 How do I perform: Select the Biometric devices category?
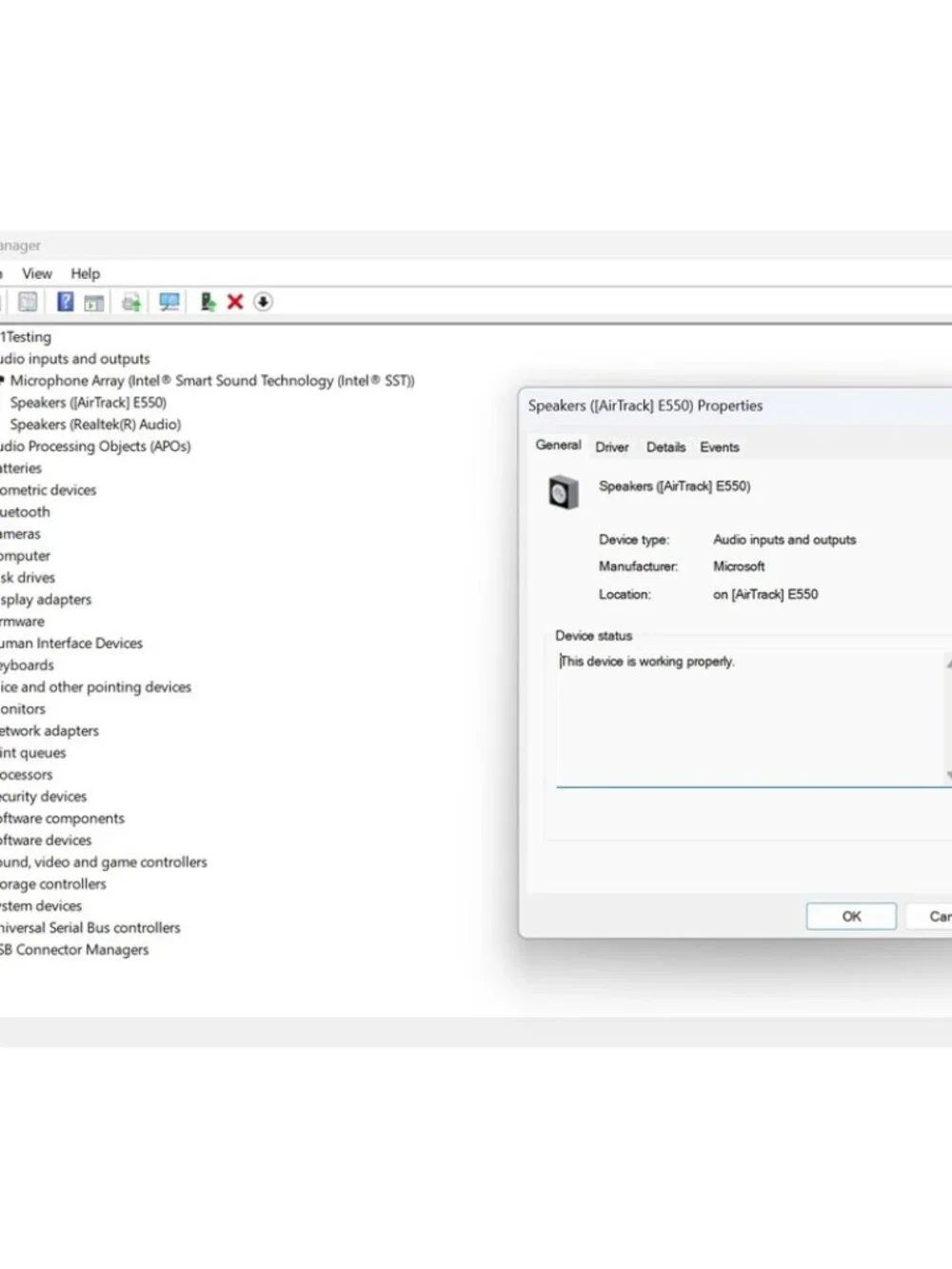click(x=49, y=490)
